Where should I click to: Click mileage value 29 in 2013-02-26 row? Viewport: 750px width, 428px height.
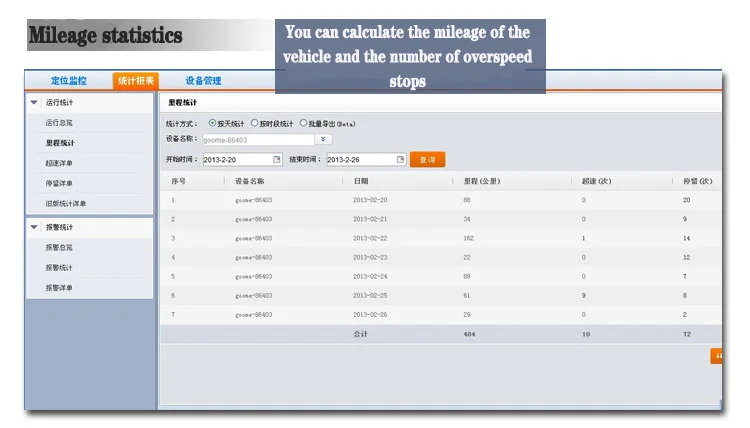click(467, 315)
